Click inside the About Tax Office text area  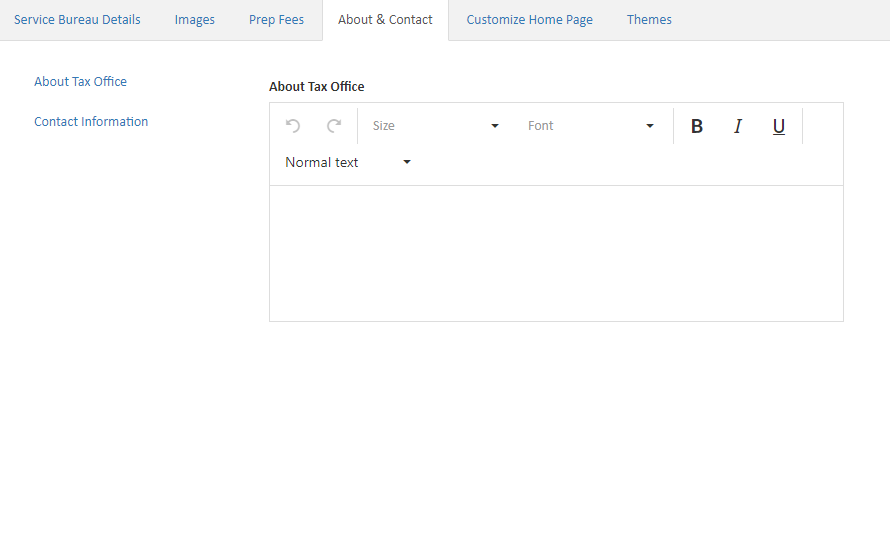pos(556,253)
